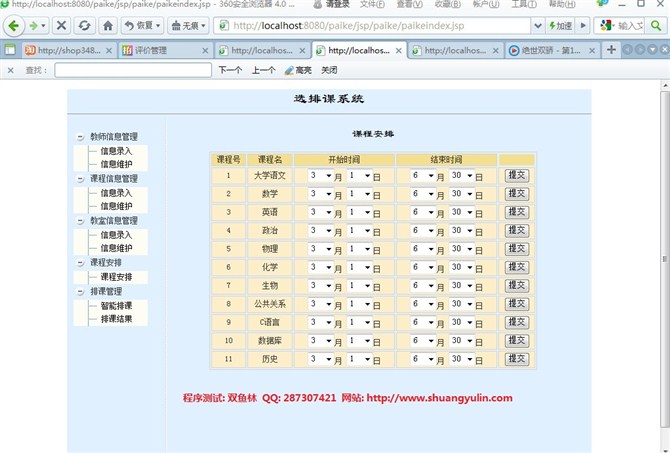
Task: Open start day dropdown for 生物
Action: (x=359, y=286)
